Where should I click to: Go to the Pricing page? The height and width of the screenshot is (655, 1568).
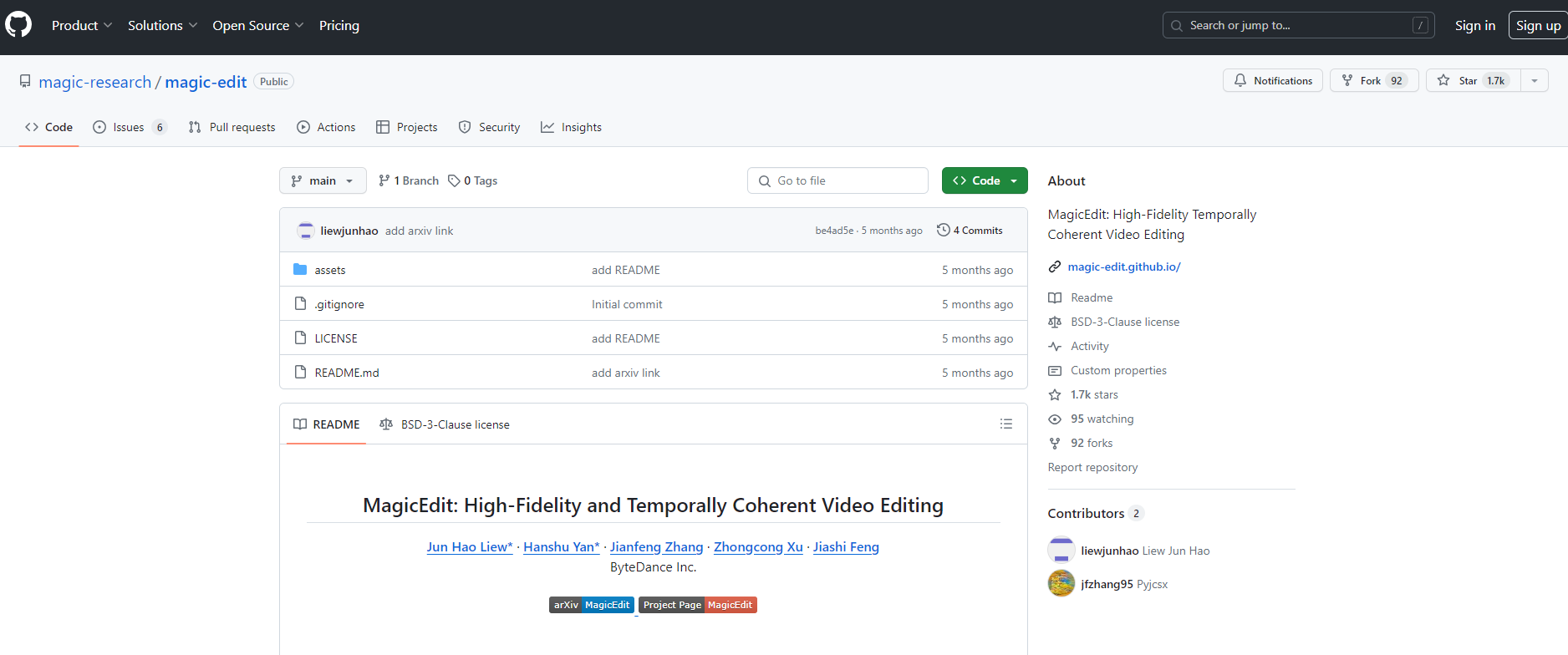pyautogui.click(x=339, y=26)
